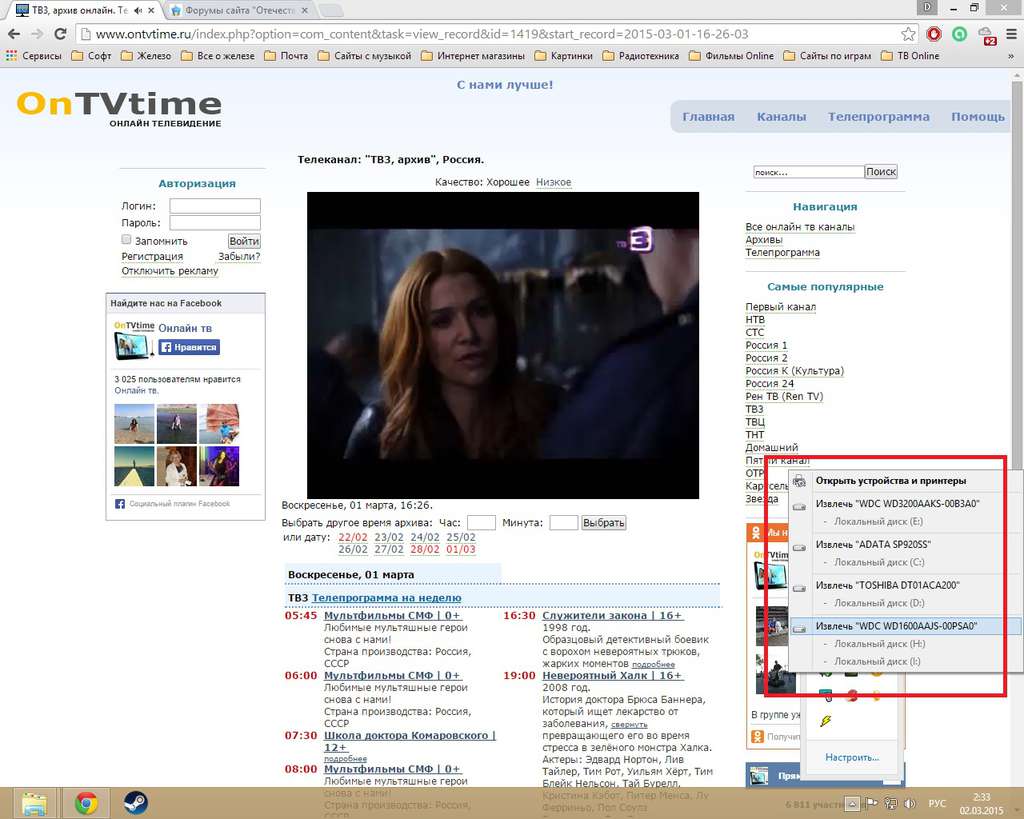Bookmark this page with the star icon

click(x=908, y=34)
